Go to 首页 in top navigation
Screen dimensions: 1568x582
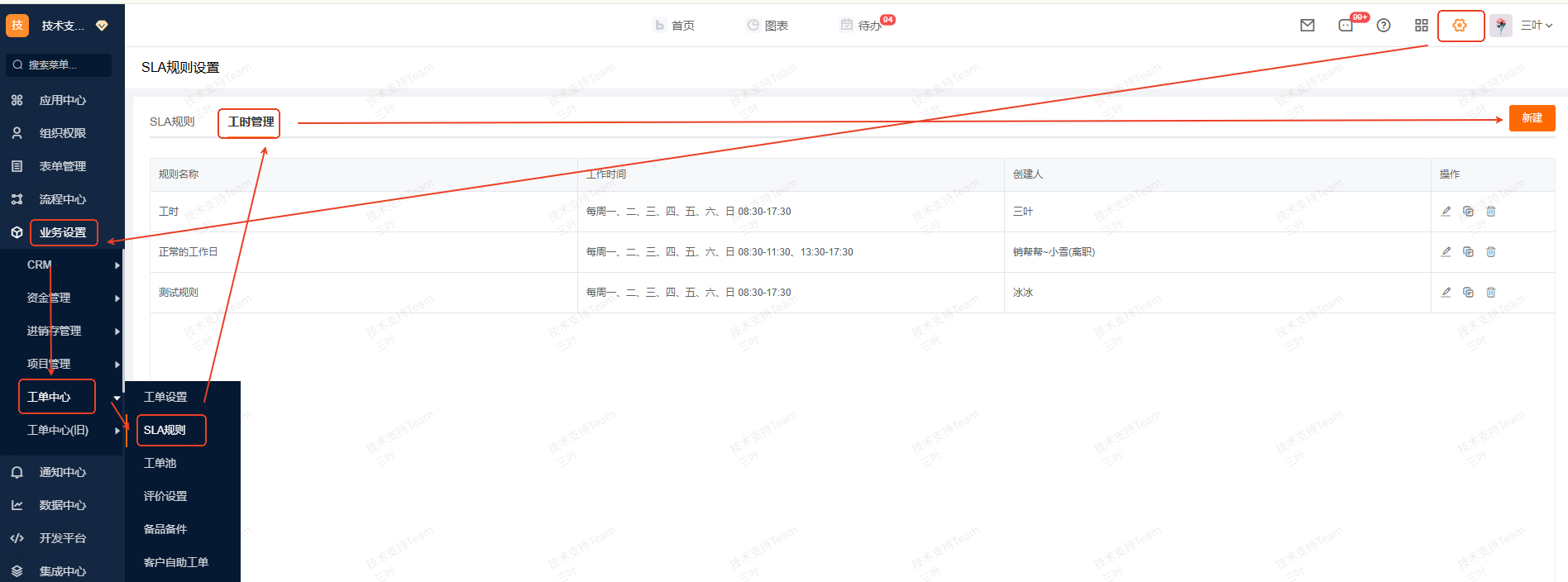click(675, 26)
